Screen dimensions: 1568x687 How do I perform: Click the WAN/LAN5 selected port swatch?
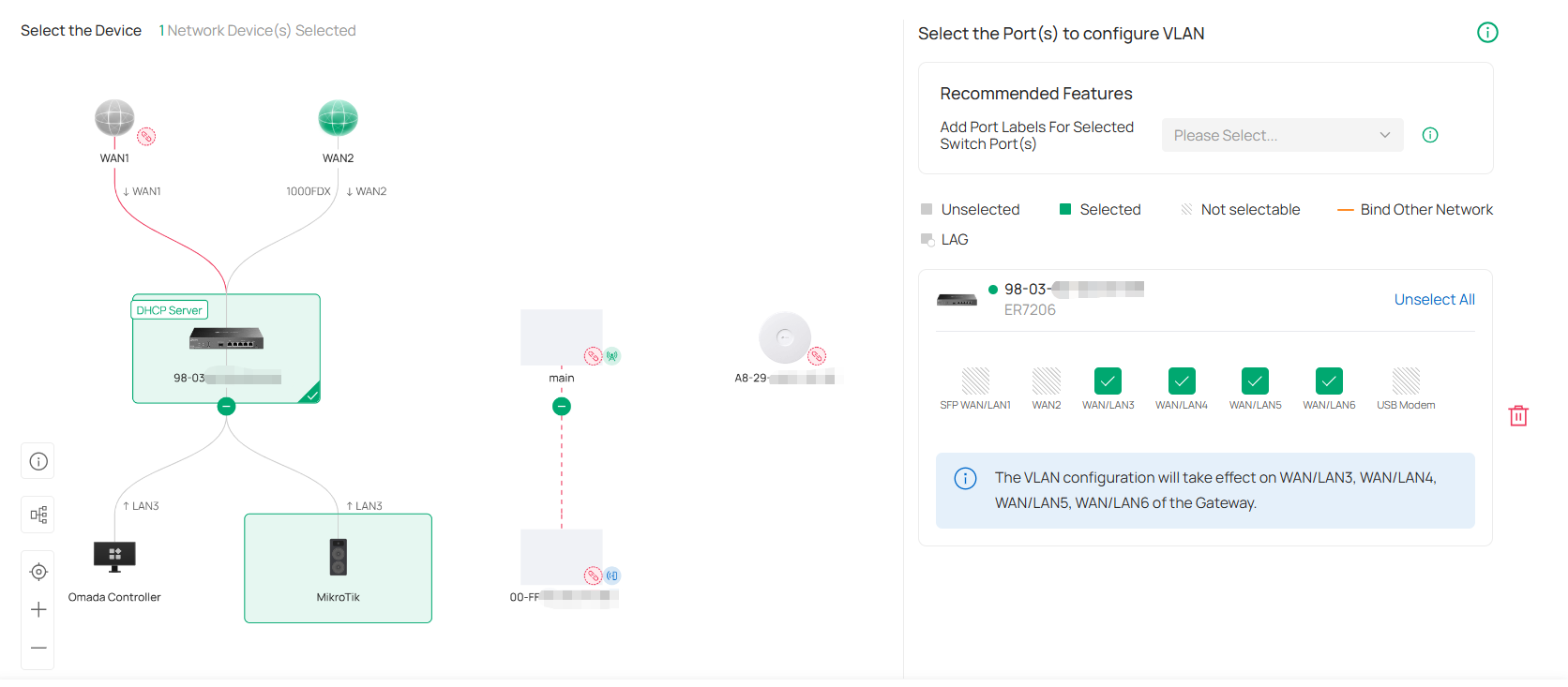coord(1255,381)
